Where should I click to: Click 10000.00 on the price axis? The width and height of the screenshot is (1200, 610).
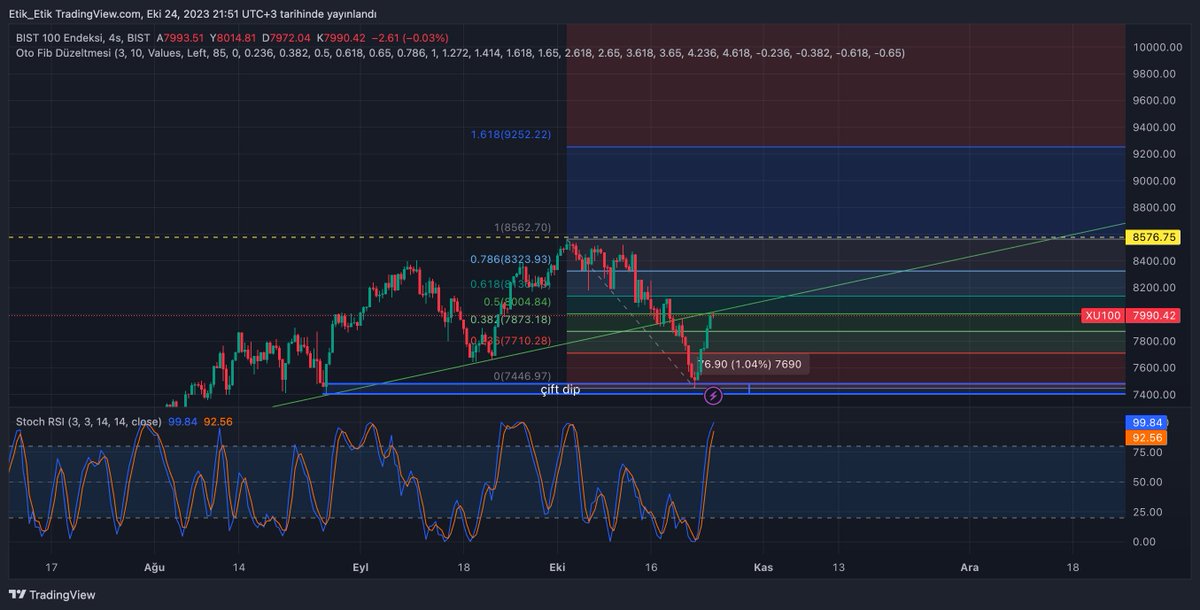(1158, 47)
